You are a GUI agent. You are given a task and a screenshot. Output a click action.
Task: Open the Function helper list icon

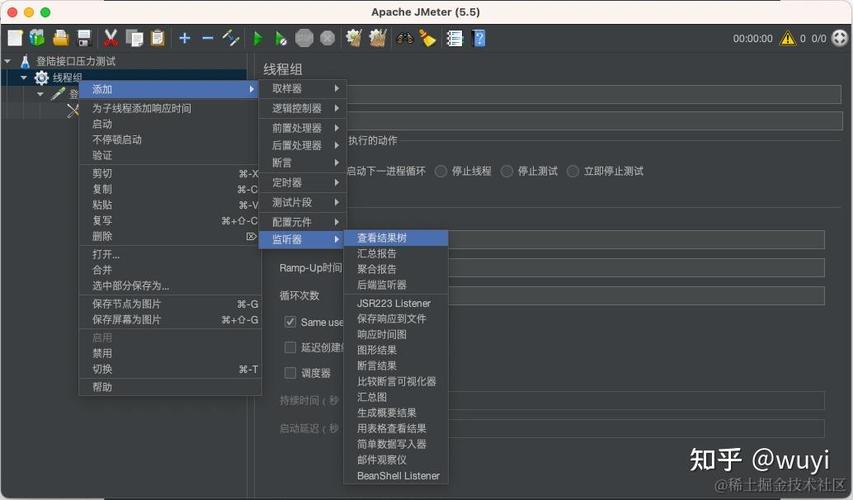454,38
